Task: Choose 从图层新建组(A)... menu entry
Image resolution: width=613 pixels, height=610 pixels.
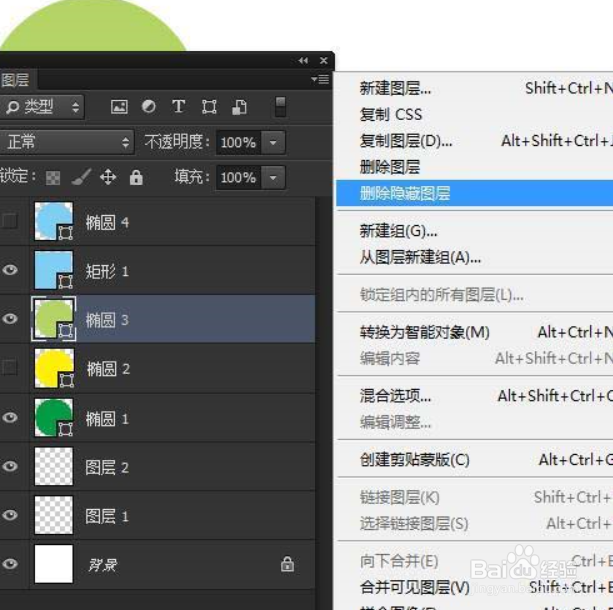Action: (x=420, y=258)
